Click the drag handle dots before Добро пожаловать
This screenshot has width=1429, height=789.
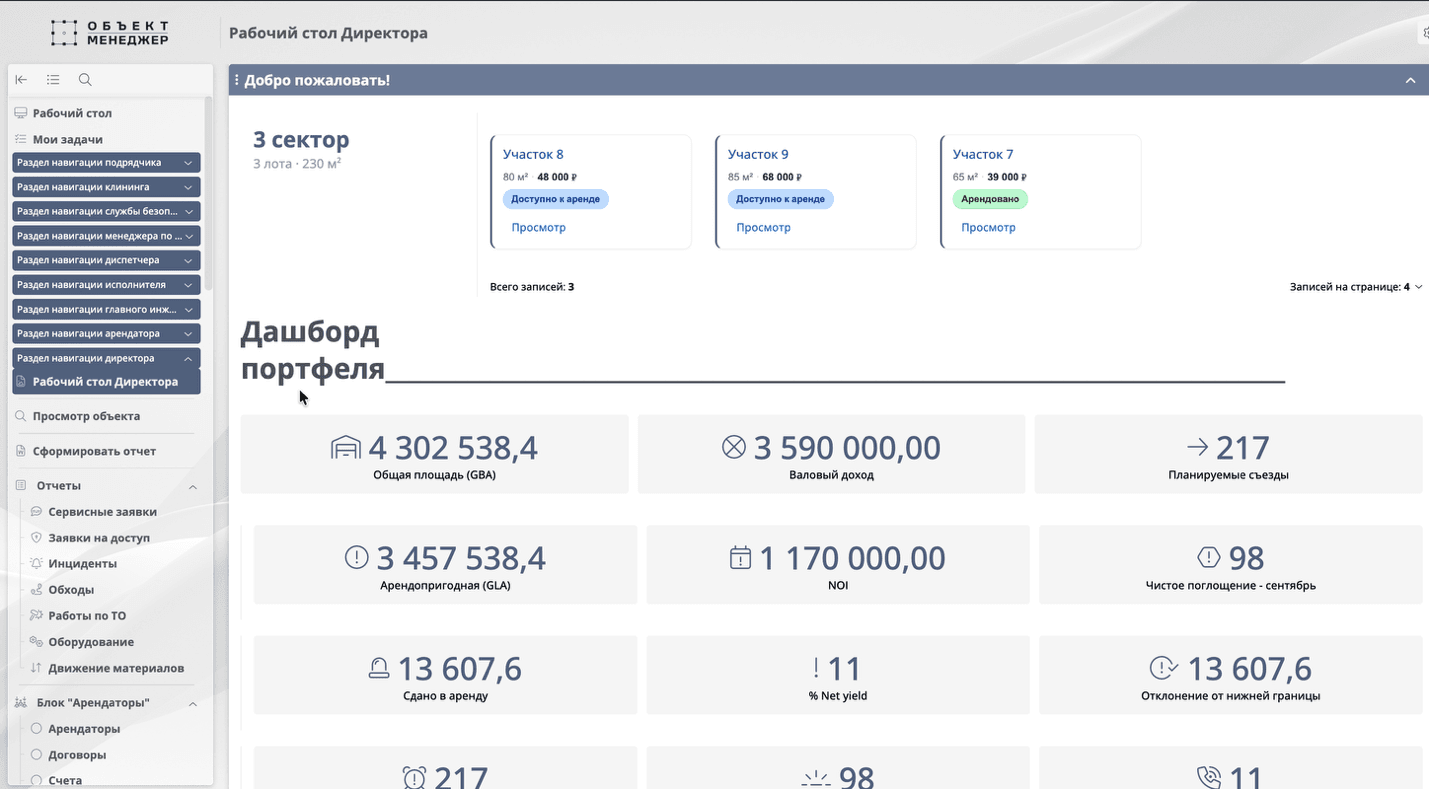[237, 80]
